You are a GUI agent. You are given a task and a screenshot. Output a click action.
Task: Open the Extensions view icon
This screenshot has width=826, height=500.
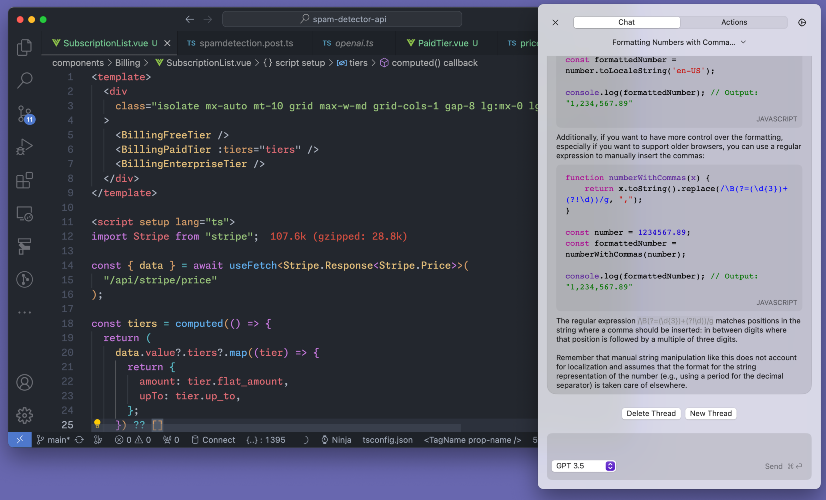(x=24, y=180)
